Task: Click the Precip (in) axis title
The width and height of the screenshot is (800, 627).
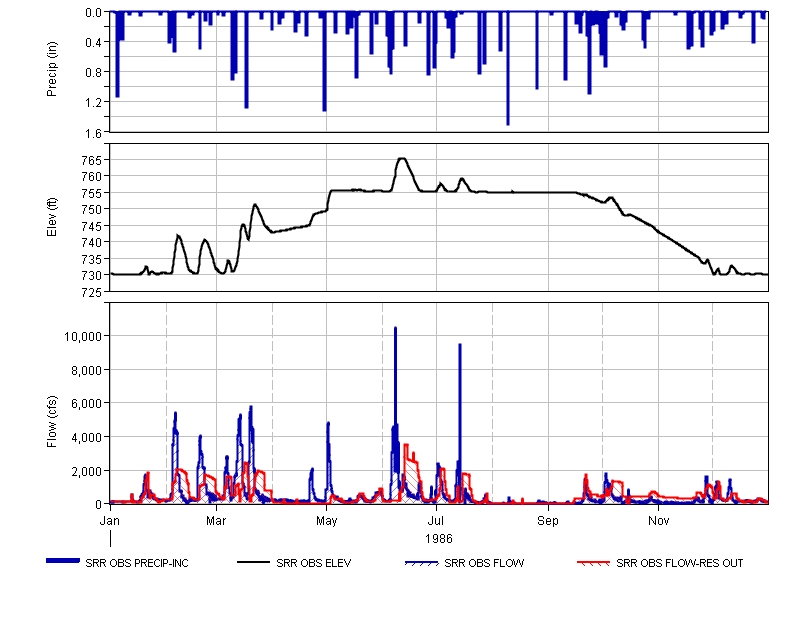Action: coord(52,69)
